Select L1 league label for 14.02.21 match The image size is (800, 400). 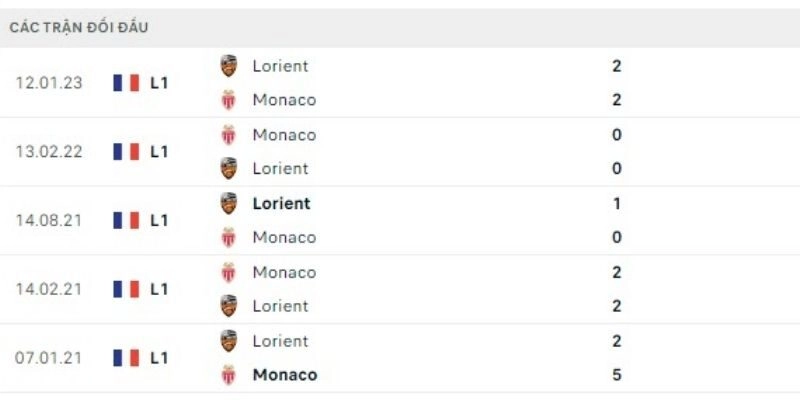(159, 289)
